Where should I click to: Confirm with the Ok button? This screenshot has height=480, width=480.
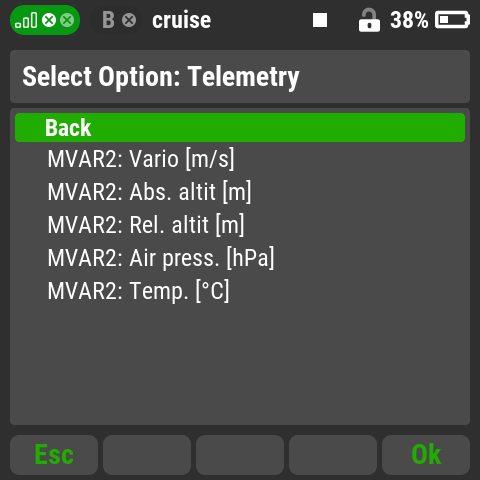tap(426, 455)
